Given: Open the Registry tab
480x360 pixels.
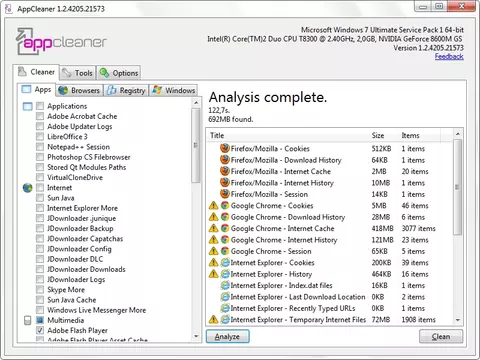Looking at the screenshot, I should coord(126,90).
